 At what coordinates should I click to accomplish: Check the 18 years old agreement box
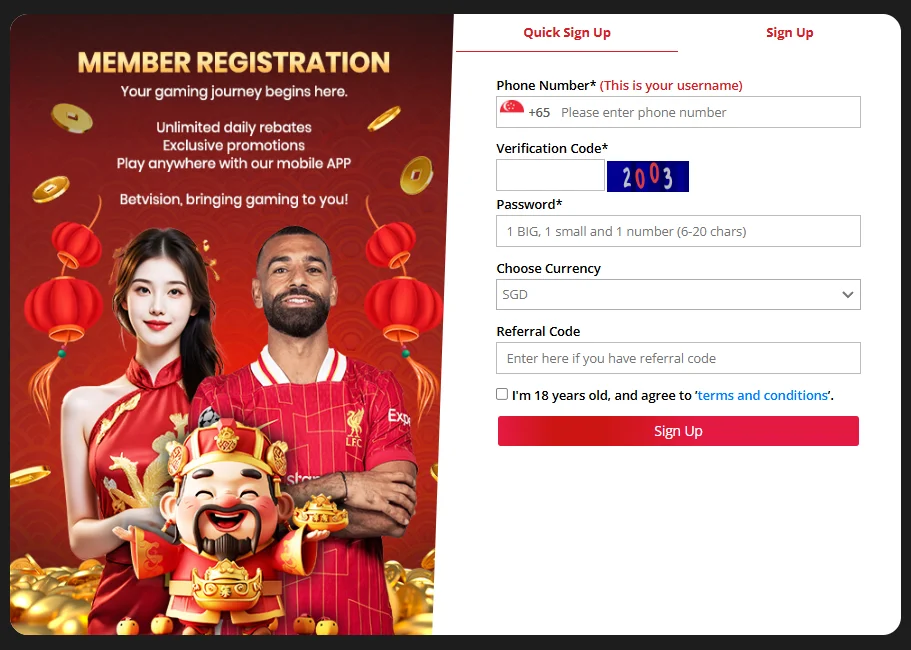pyautogui.click(x=502, y=394)
